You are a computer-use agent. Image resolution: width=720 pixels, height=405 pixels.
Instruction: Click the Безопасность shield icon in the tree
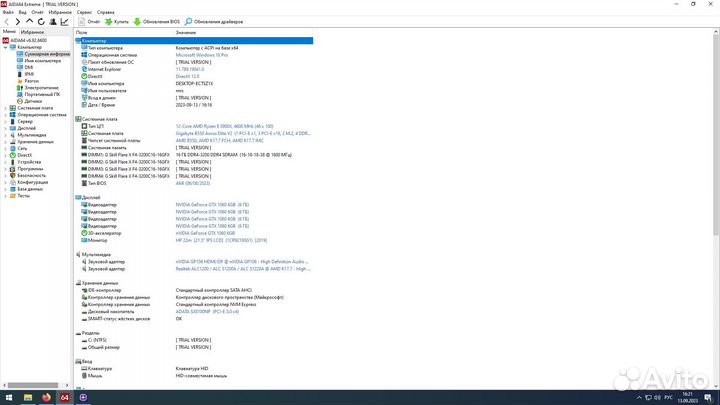pos(12,175)
